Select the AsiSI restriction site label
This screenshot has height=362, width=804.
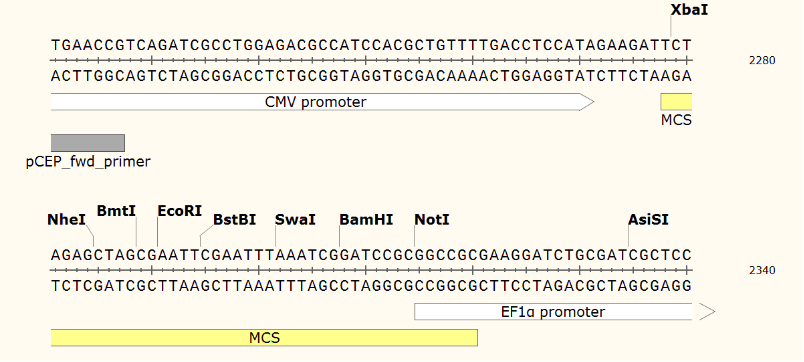tap(648, 220)
